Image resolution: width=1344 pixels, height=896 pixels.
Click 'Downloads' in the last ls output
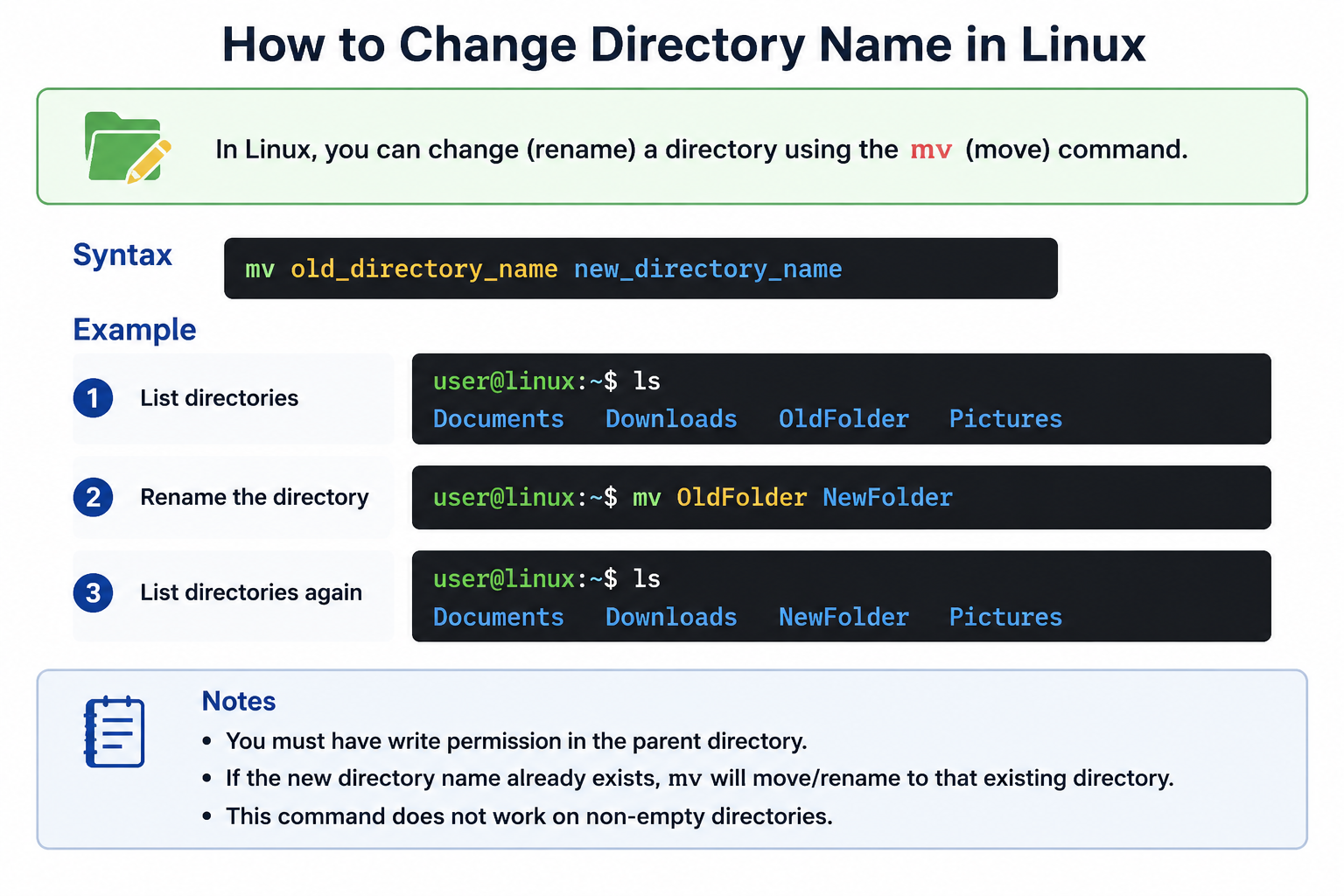tap(671, 617)
